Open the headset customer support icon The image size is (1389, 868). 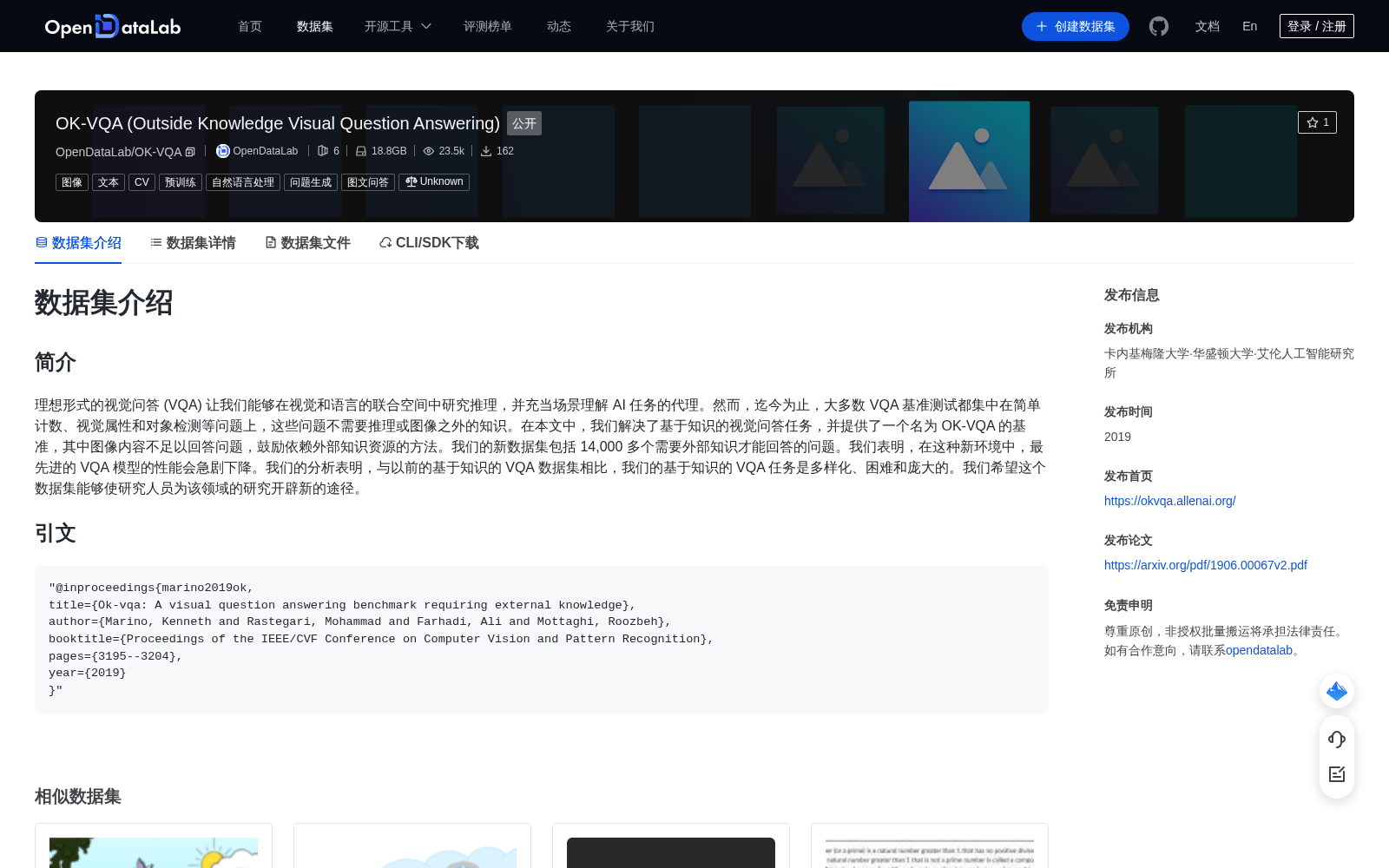point(1337,740)
